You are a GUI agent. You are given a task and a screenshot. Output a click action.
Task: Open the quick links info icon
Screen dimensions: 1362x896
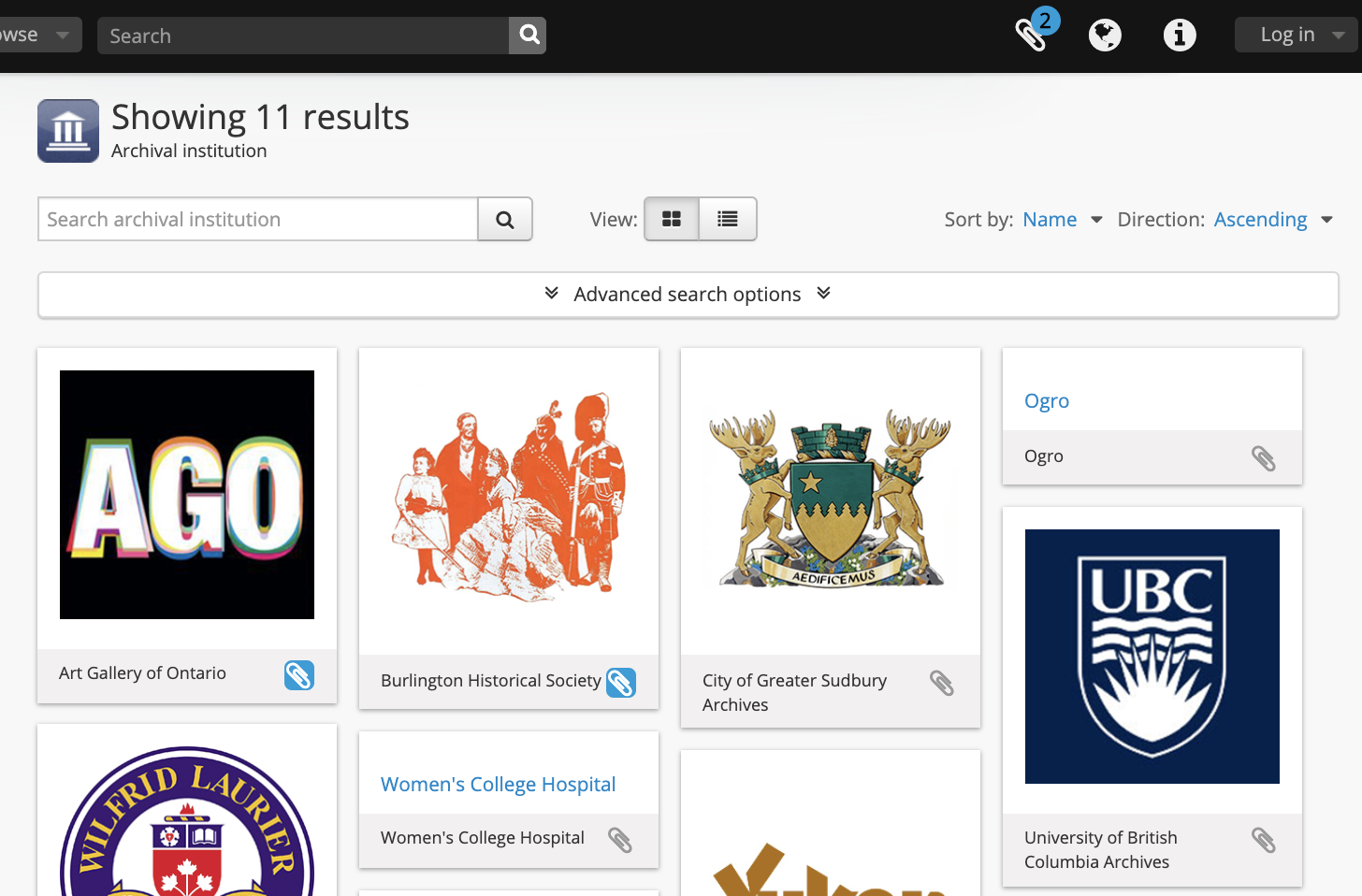pyautogui.click(x=1179, y=36)
